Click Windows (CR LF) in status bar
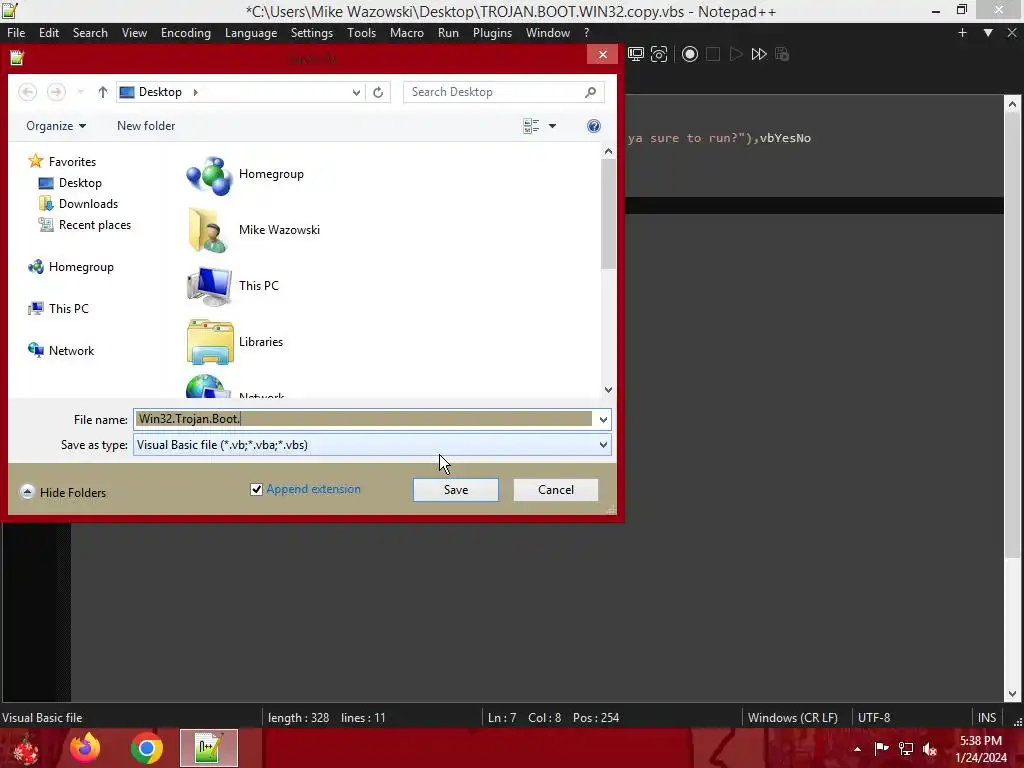The width and height of the screenshot is (1024, 768). (x=792, y=718)
